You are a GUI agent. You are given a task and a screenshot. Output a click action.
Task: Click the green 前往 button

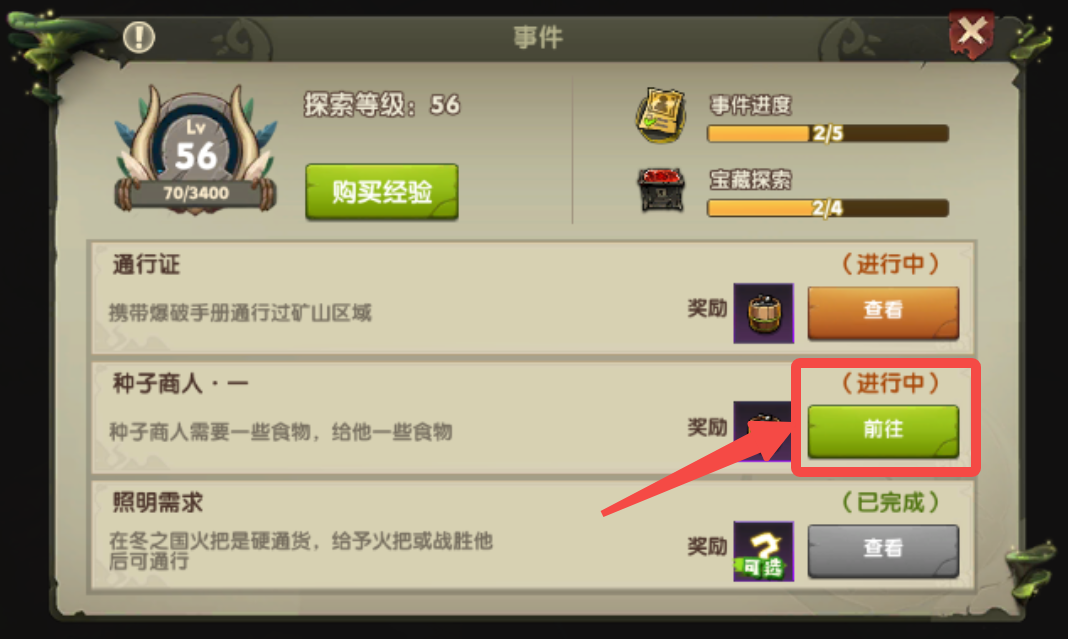[x=883, y=431]
